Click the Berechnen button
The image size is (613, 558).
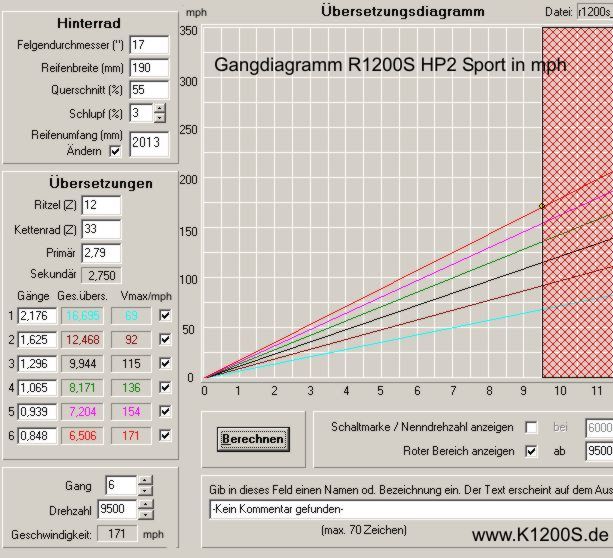click(x=253, y=439)
